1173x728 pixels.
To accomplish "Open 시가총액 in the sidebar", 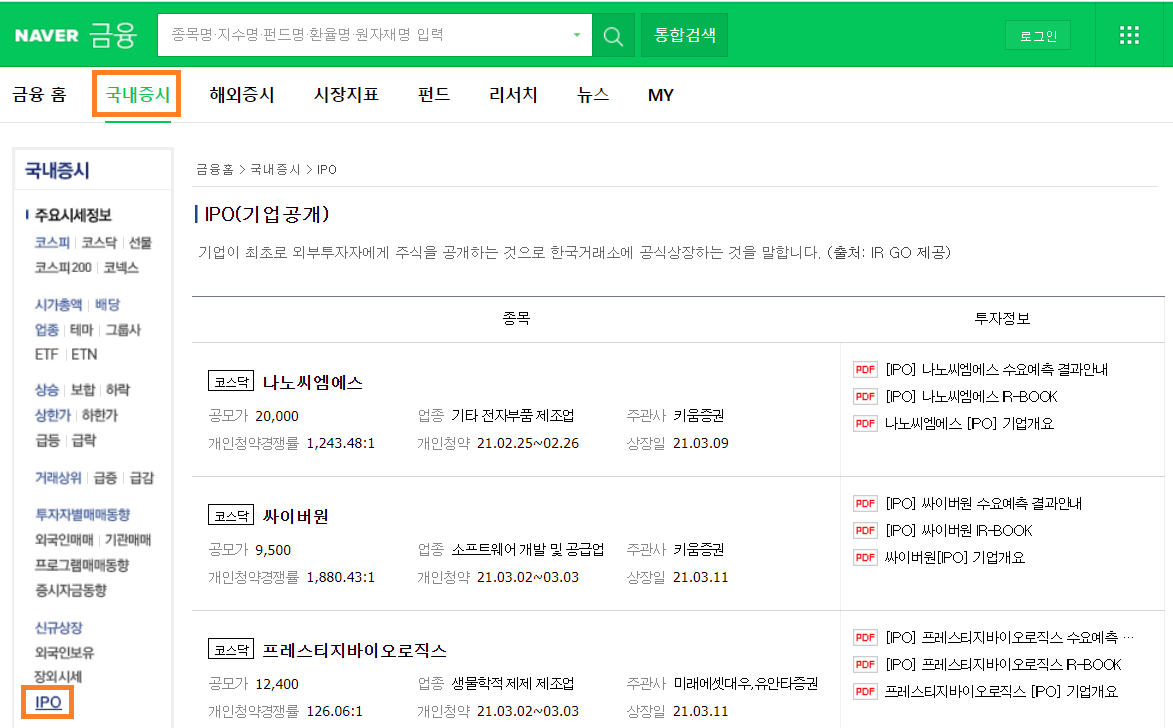I will pos(58,305).
